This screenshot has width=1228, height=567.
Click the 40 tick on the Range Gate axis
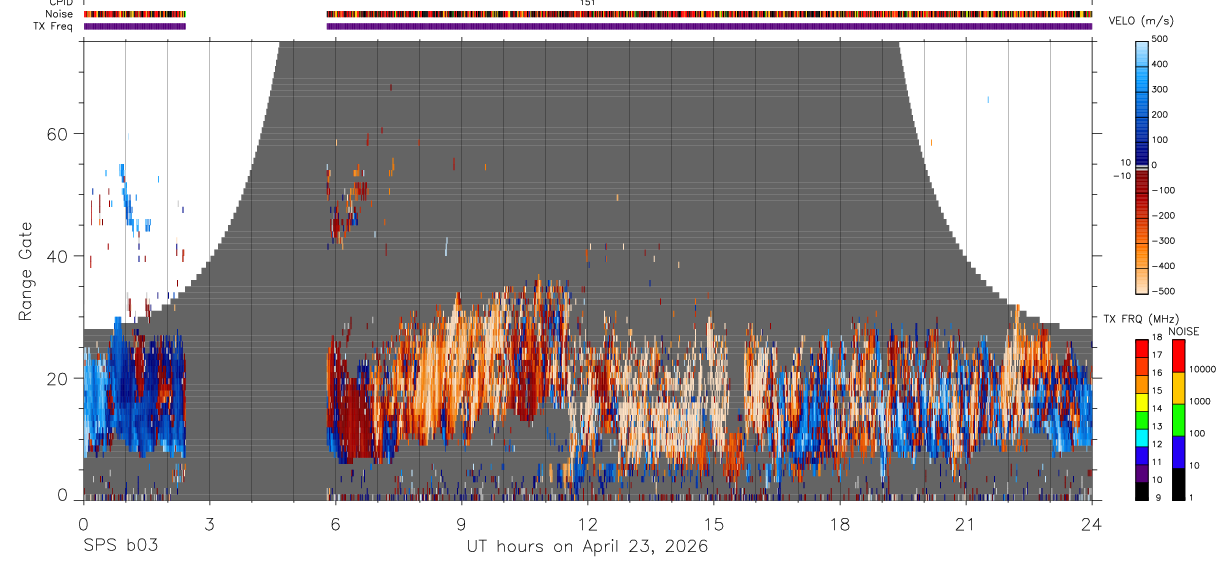point(59,256)
